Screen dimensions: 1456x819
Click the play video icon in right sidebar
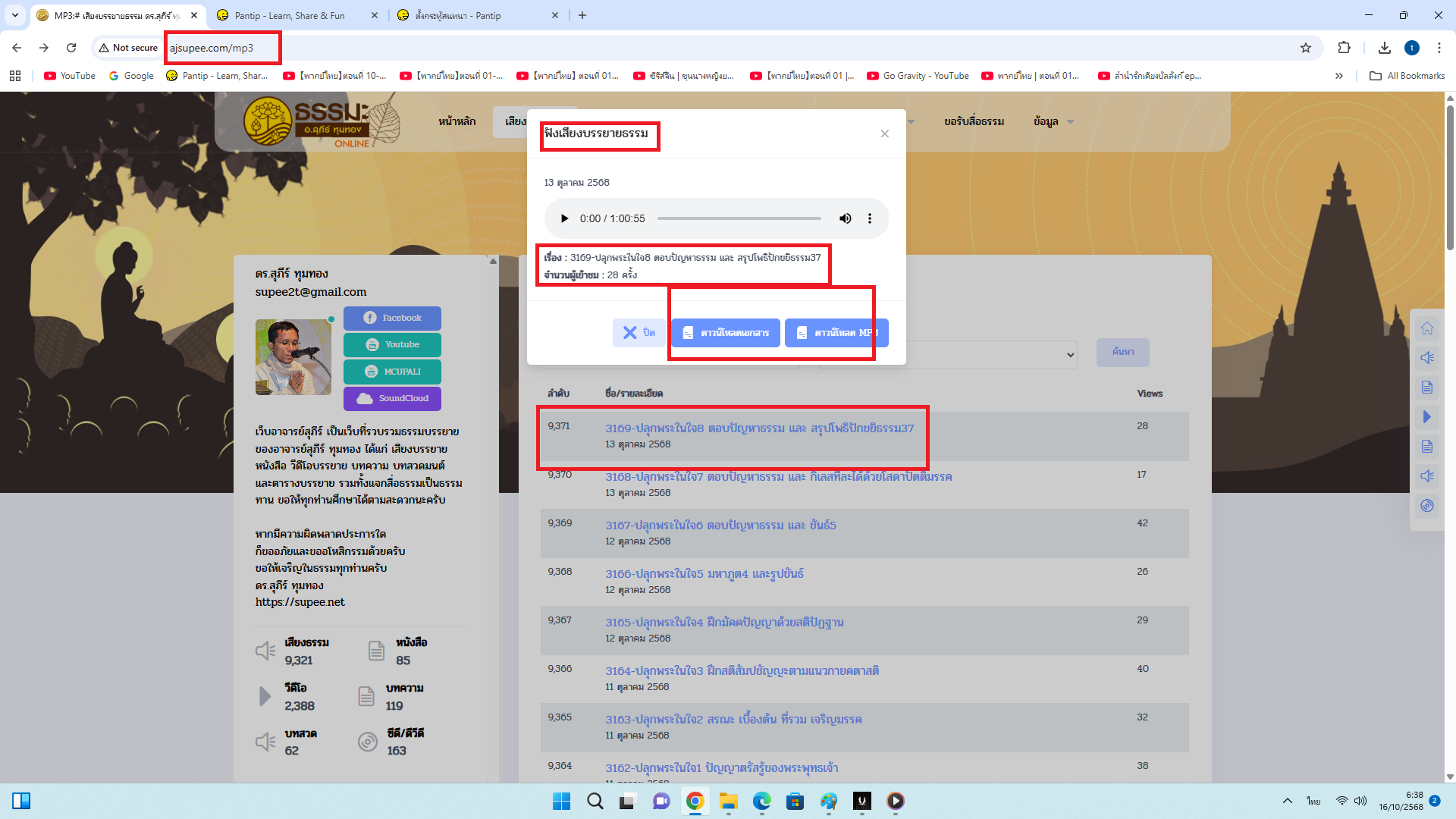pos(1426,417)
